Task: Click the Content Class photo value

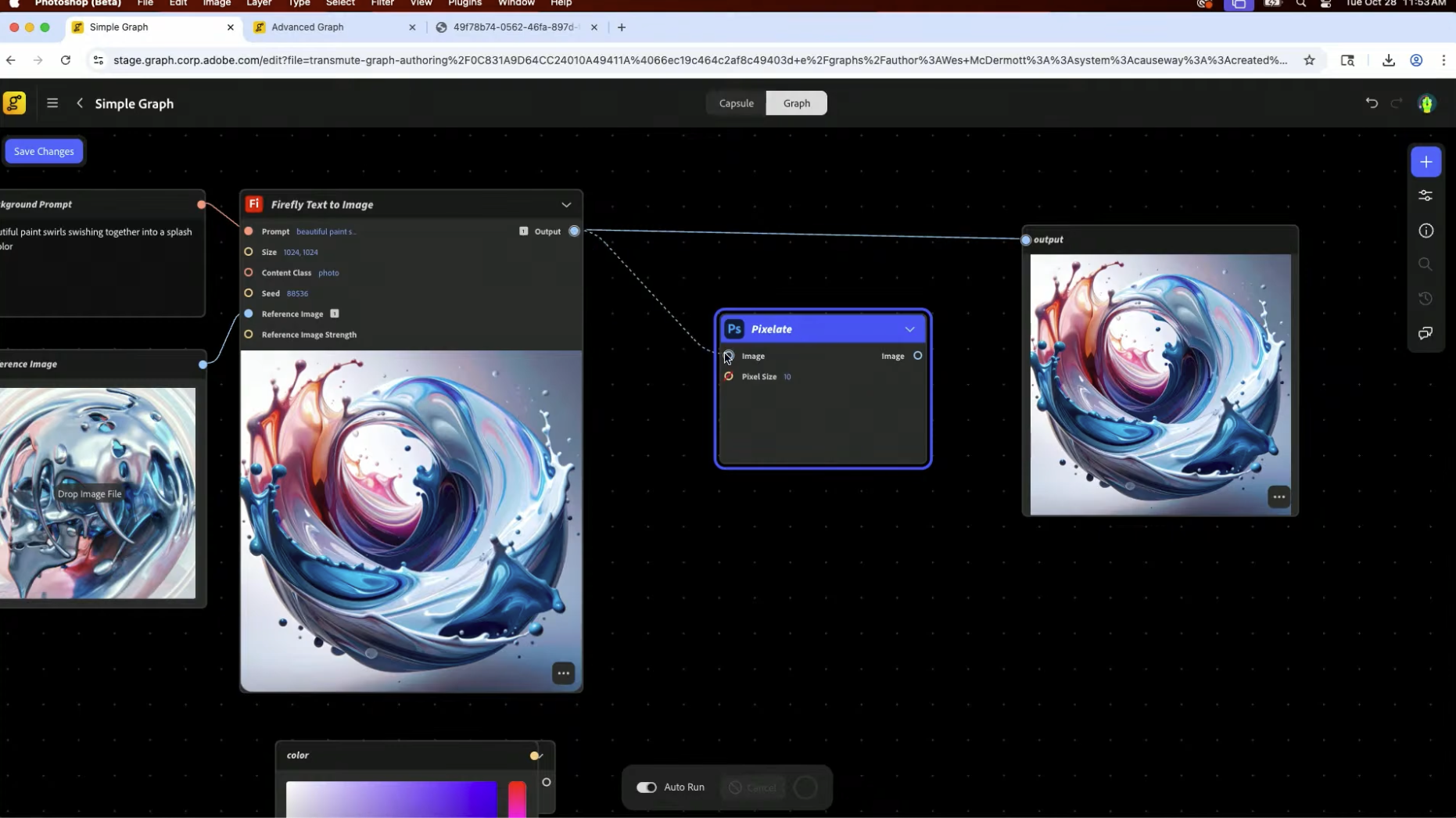Action: tap(328, 273)
